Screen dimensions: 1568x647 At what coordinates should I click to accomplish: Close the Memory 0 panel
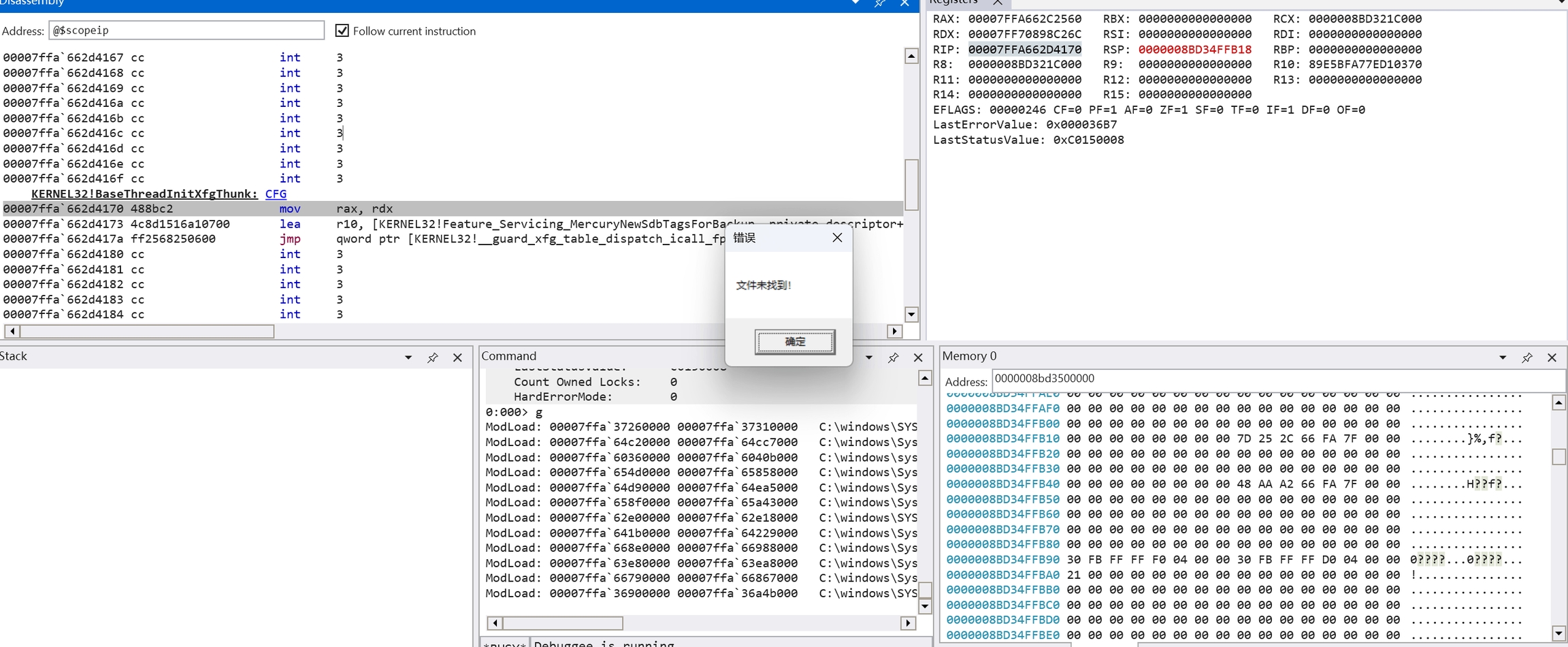1552,358
